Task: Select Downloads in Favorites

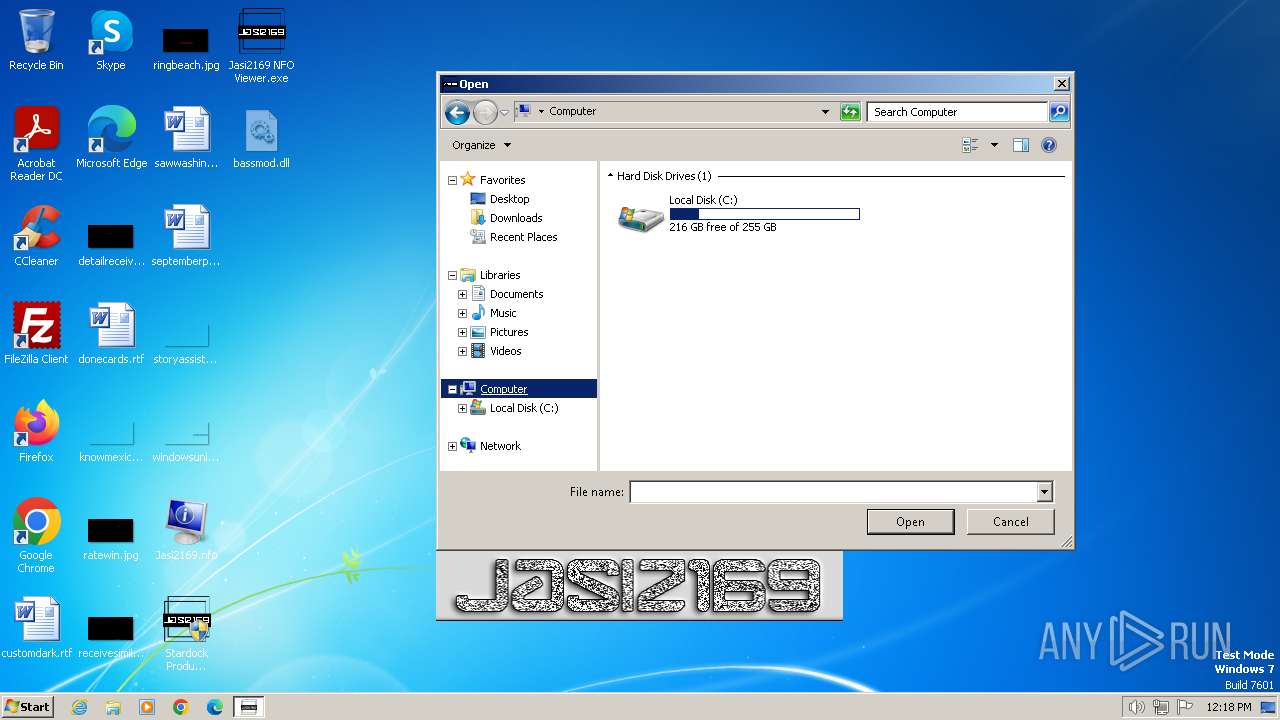Action: pyautogui.click(x=516, y=218)
